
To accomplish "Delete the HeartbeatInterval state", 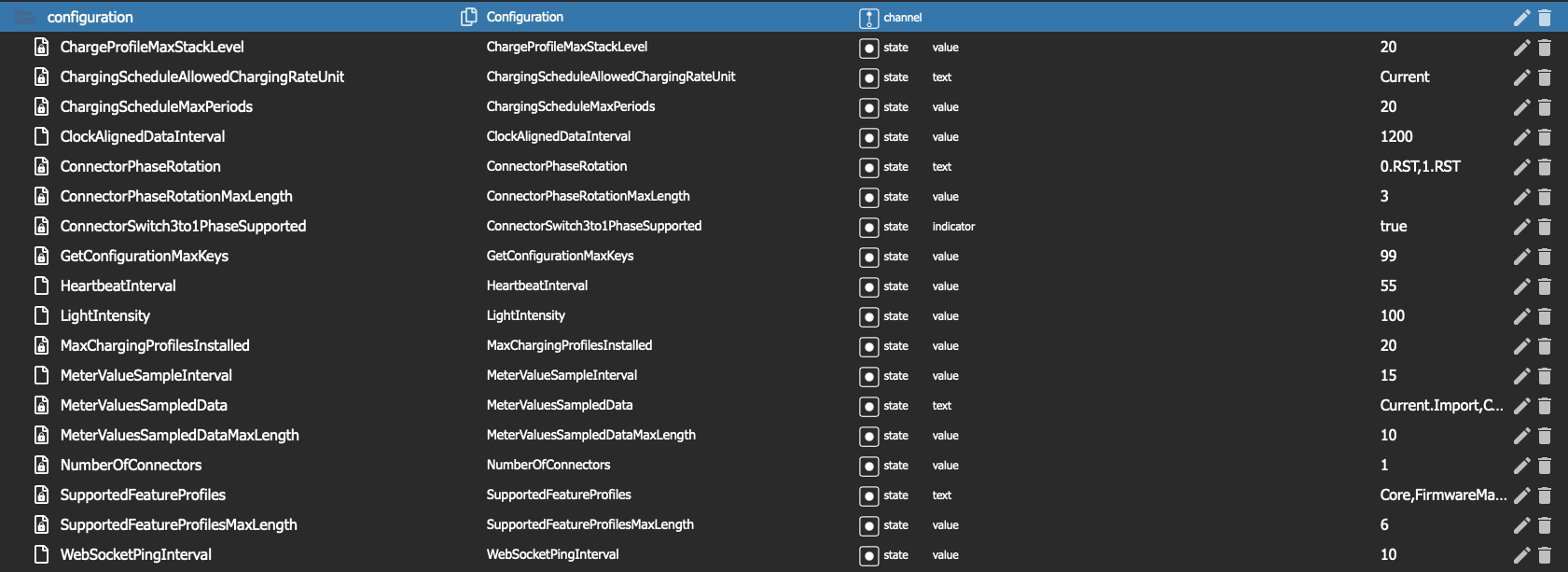I will [x=1545, y=286].
